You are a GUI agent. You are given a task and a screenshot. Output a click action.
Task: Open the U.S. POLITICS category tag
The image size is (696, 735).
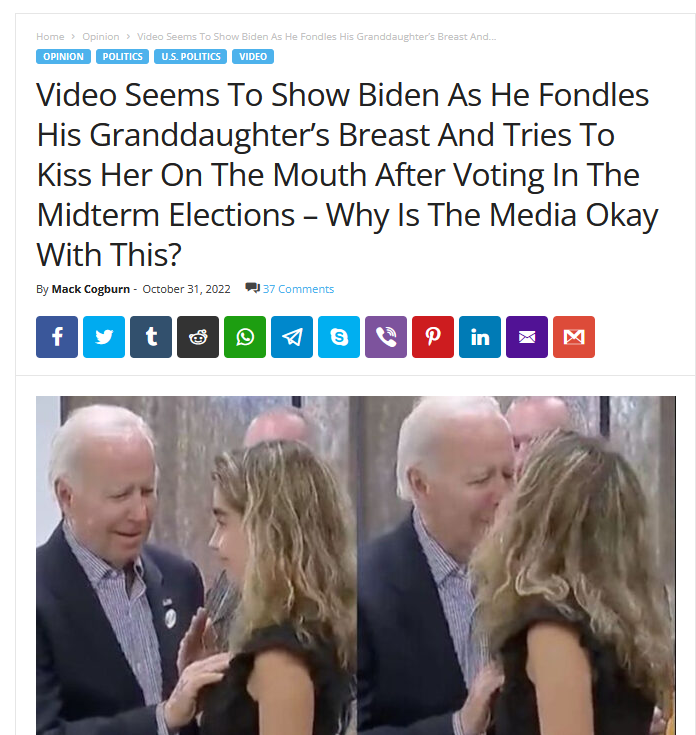[190, 56]
